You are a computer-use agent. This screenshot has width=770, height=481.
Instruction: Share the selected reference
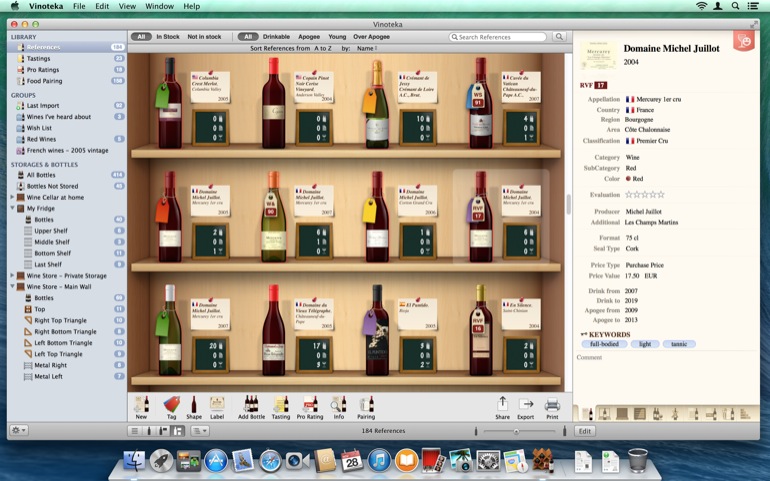point(502,408)
